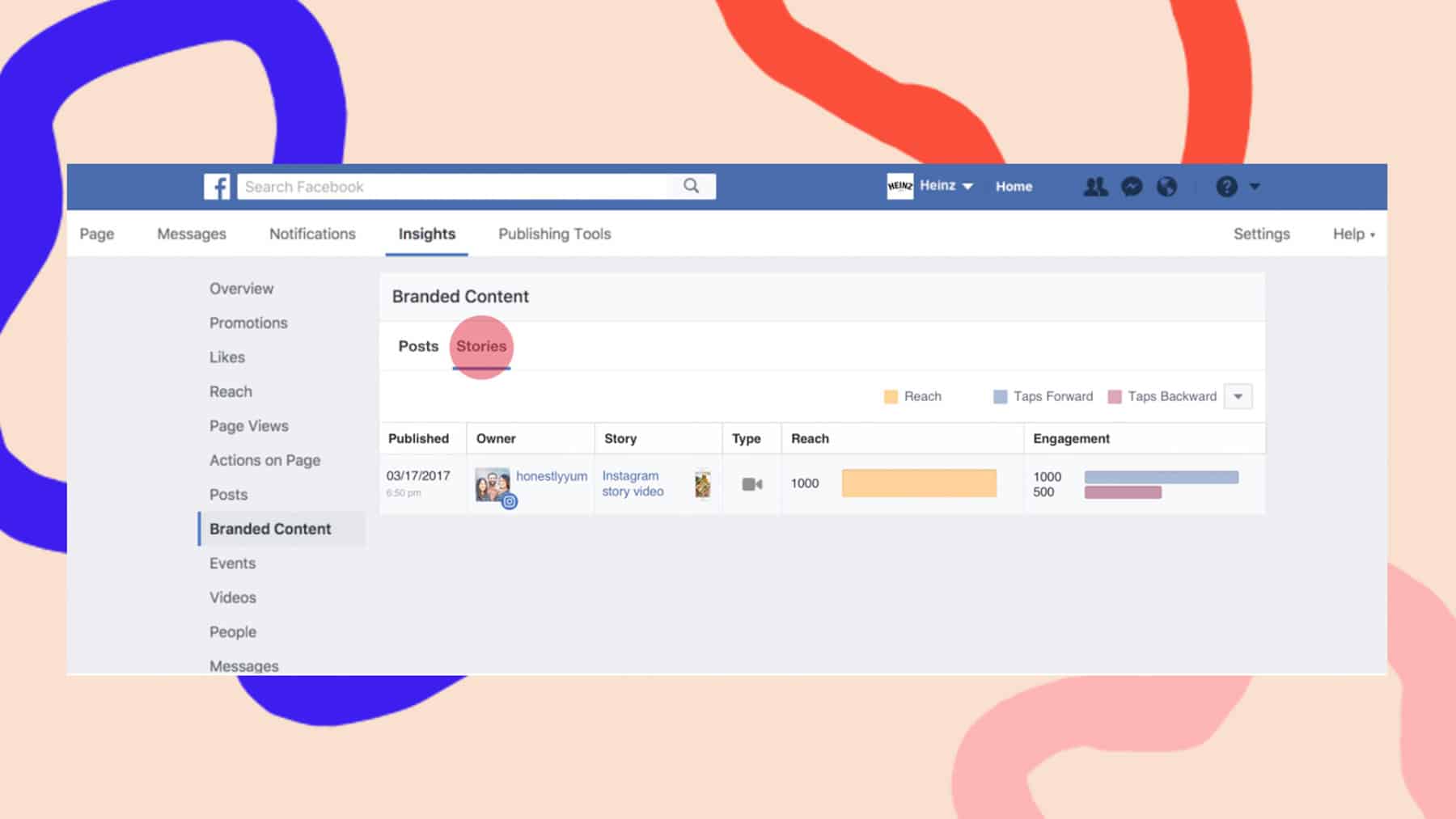Screen dimensions: 1456x819
Task: Open Overview in Insights sidebar
Action: (x=241, y=289)
